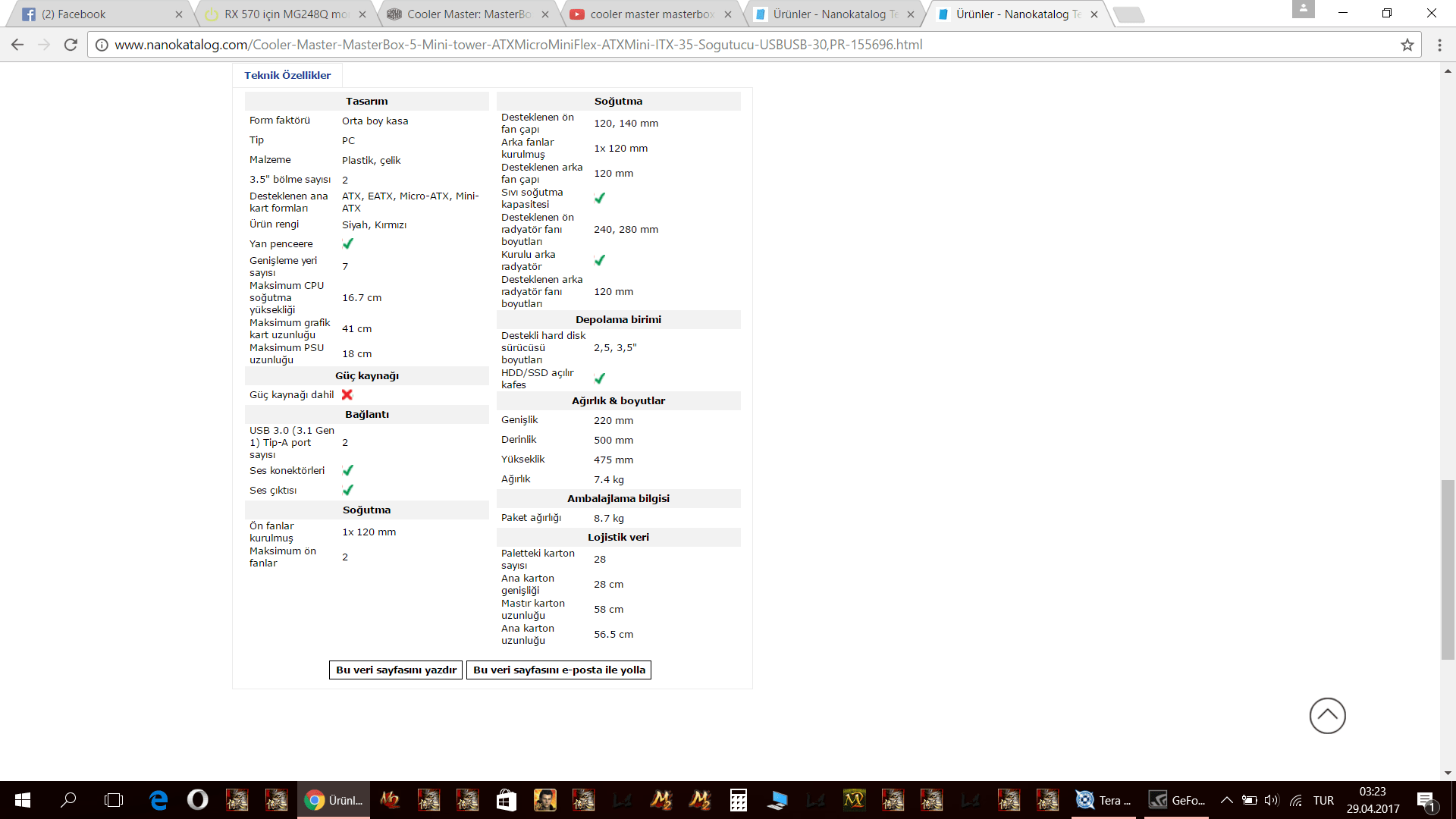Image resolution: width=1456 pixels, height=819 pixels.
Task: Open Windows Store taskbar icon
Action: [x=506, y=800]
